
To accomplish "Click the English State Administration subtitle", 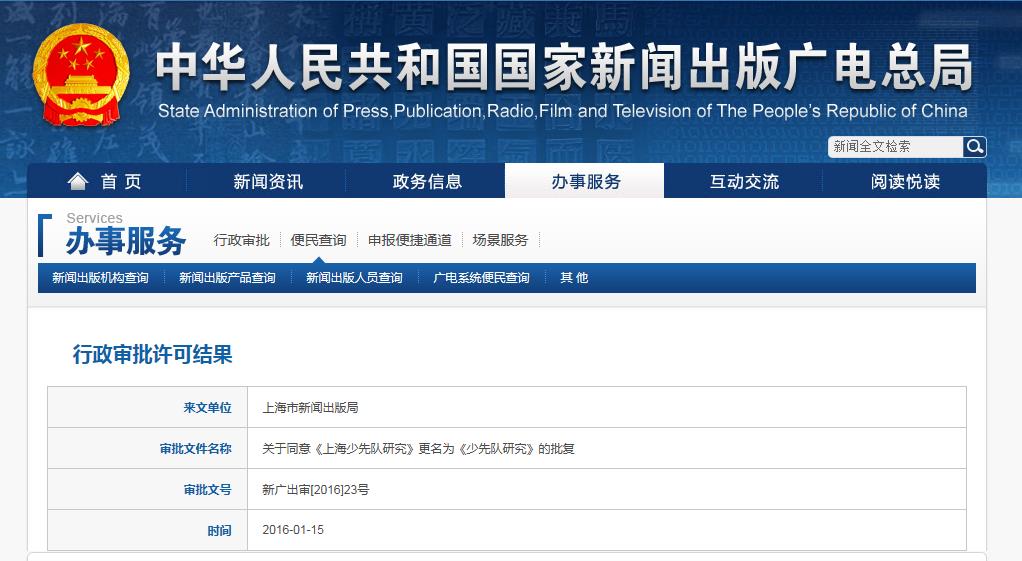I will pos(562,111).
